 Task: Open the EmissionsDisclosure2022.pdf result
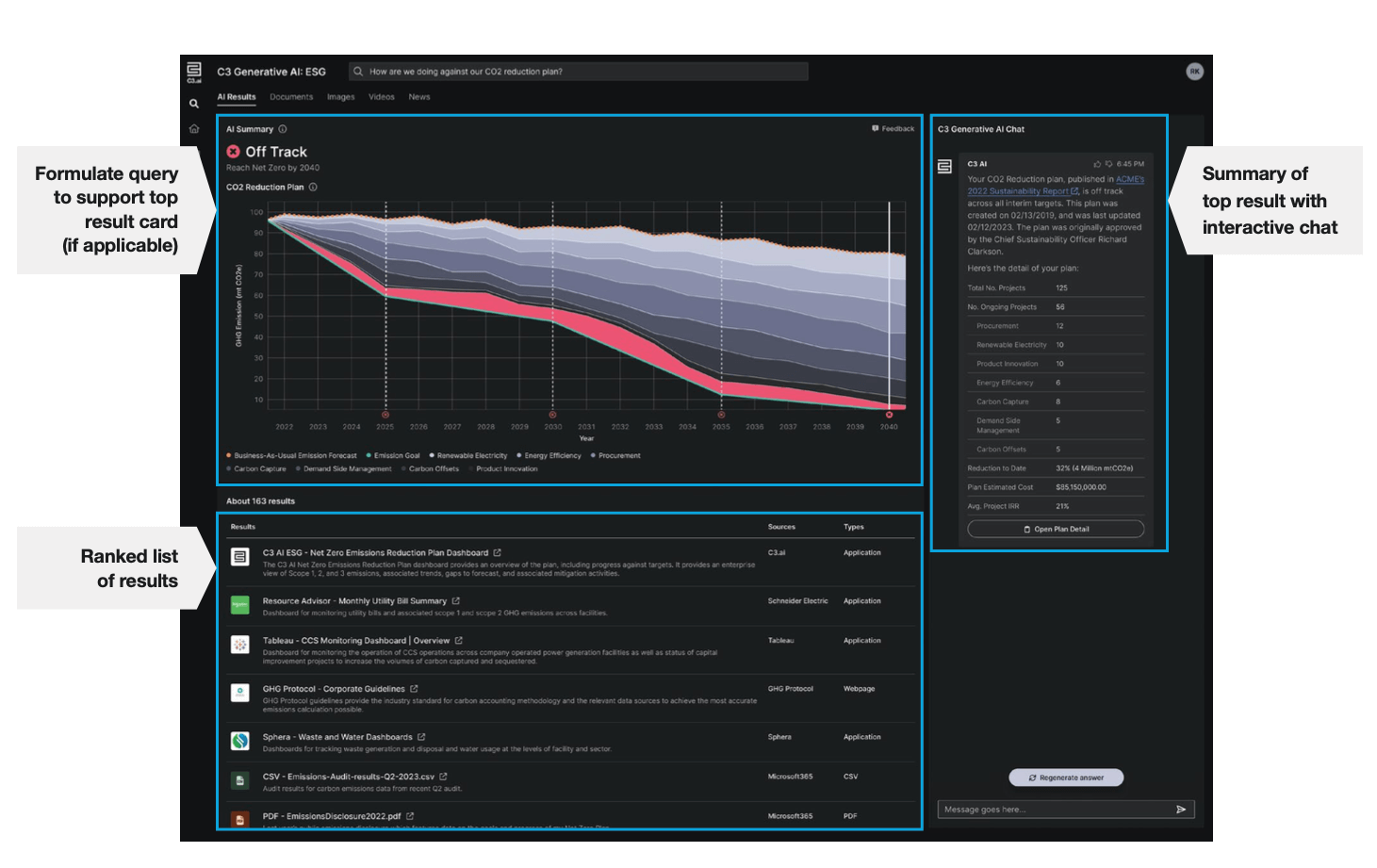(x=332, y=816)
